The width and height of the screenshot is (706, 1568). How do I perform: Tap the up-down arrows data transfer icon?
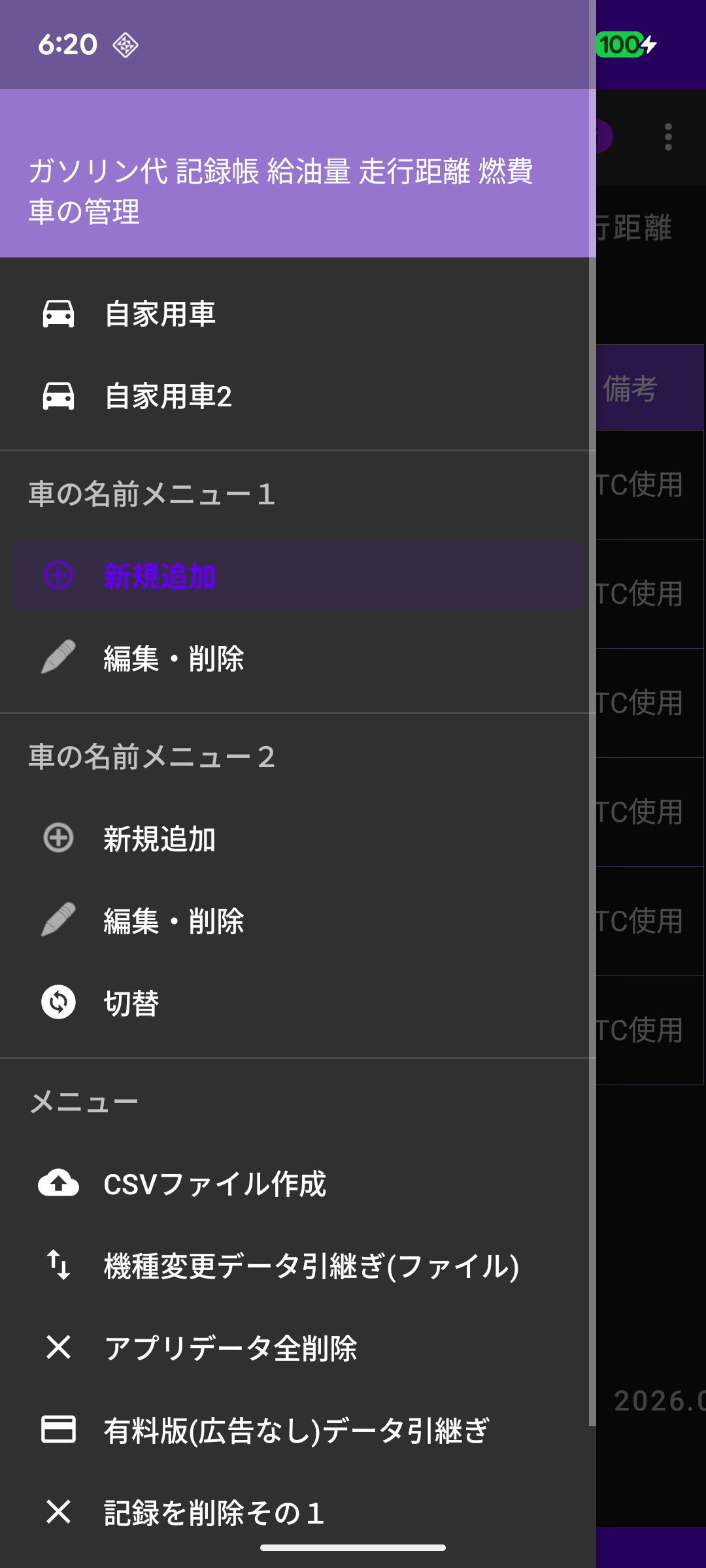58,1265
